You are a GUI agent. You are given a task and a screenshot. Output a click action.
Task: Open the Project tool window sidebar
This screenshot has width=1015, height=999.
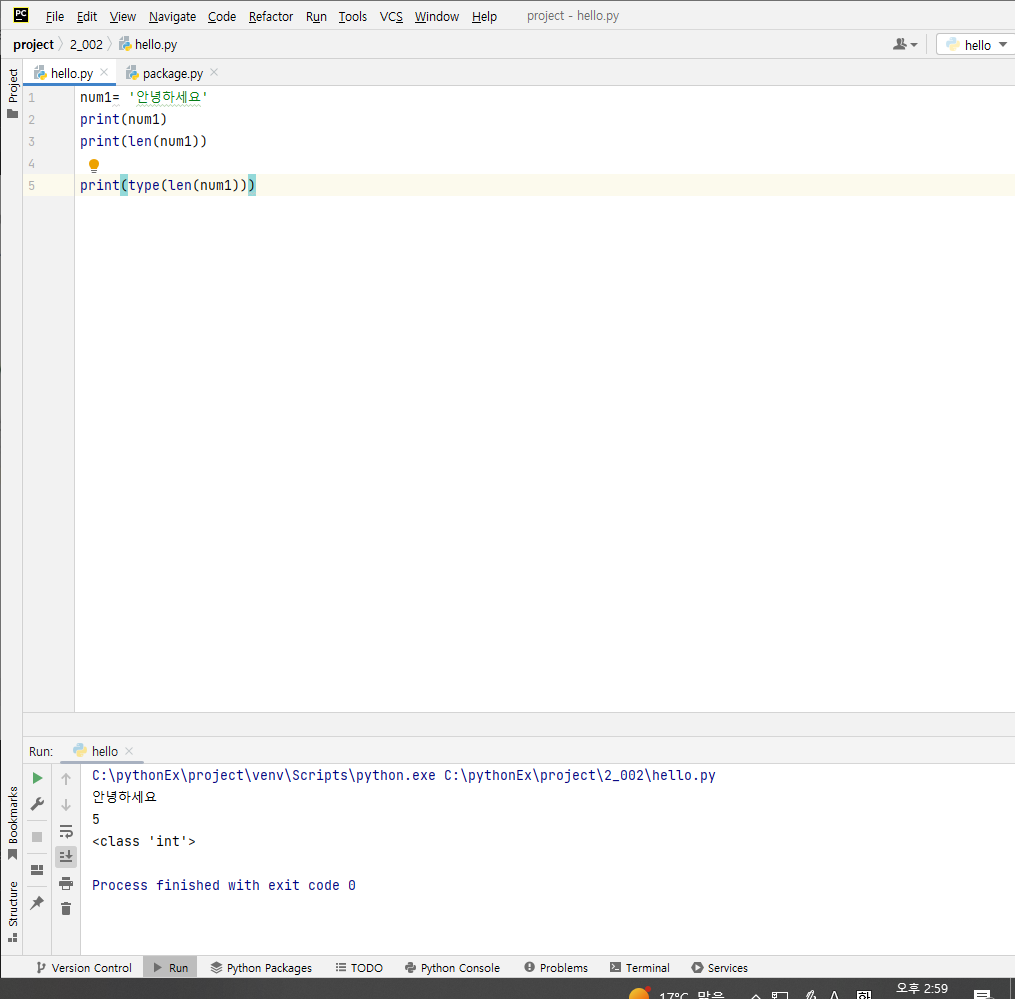pos(12,93)
